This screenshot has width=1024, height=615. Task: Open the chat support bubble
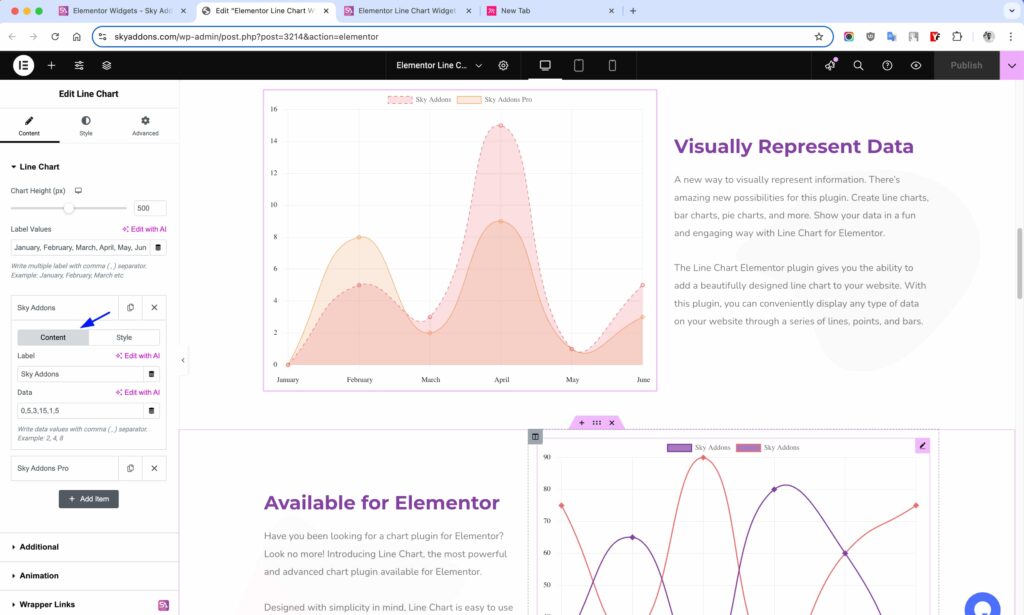click(x=982, y=605)
